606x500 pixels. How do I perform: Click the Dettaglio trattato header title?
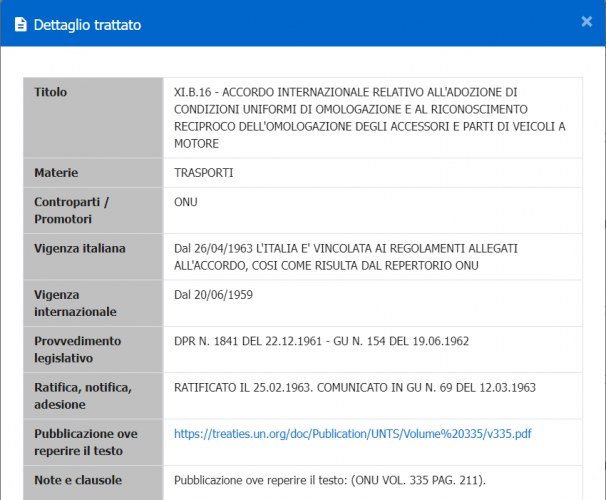coord(87,23)
